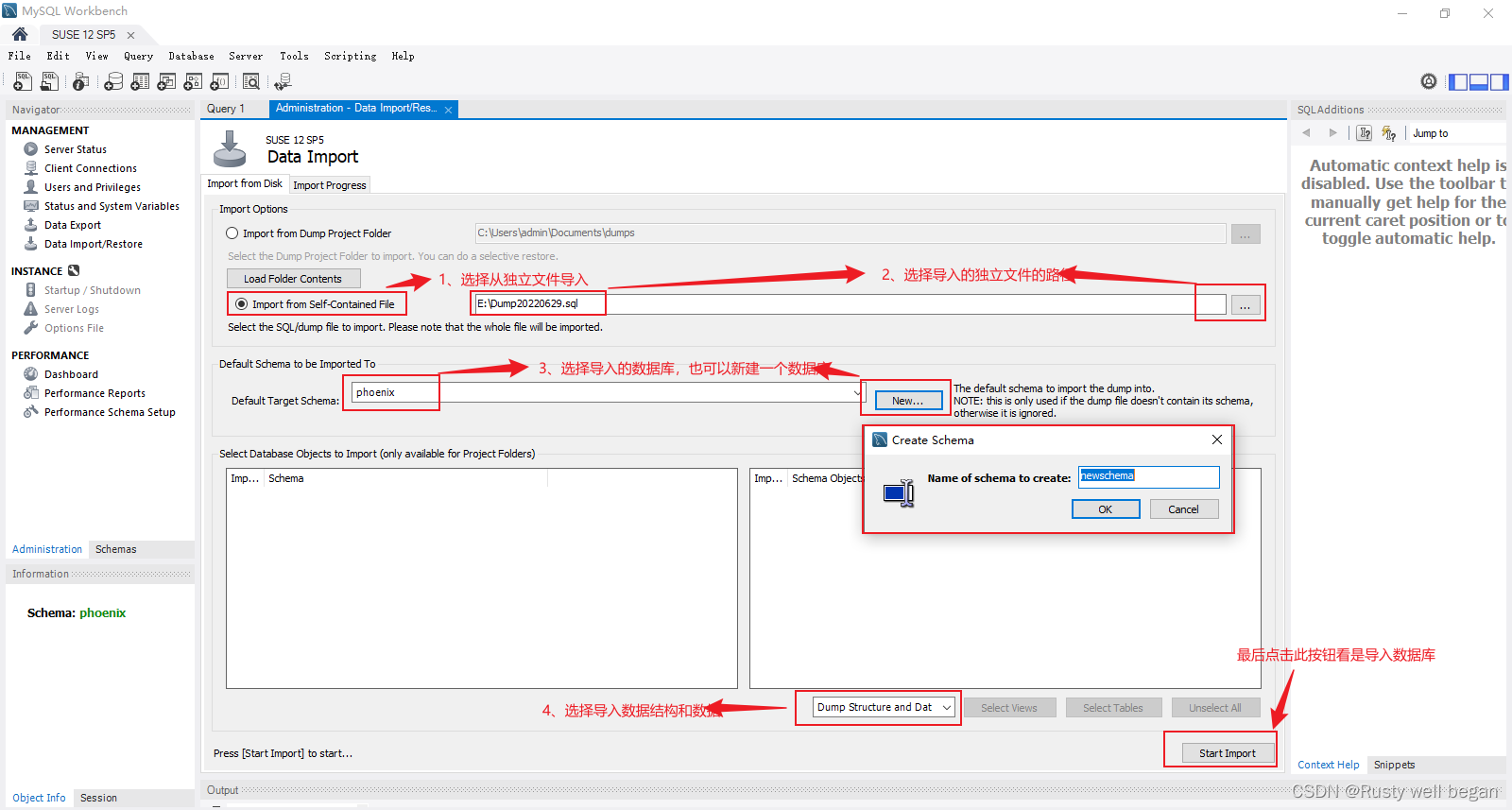This screenshot has height=810, width=1512.
Task: Open the Scripting menu
Action: click(x=351, y=56)
